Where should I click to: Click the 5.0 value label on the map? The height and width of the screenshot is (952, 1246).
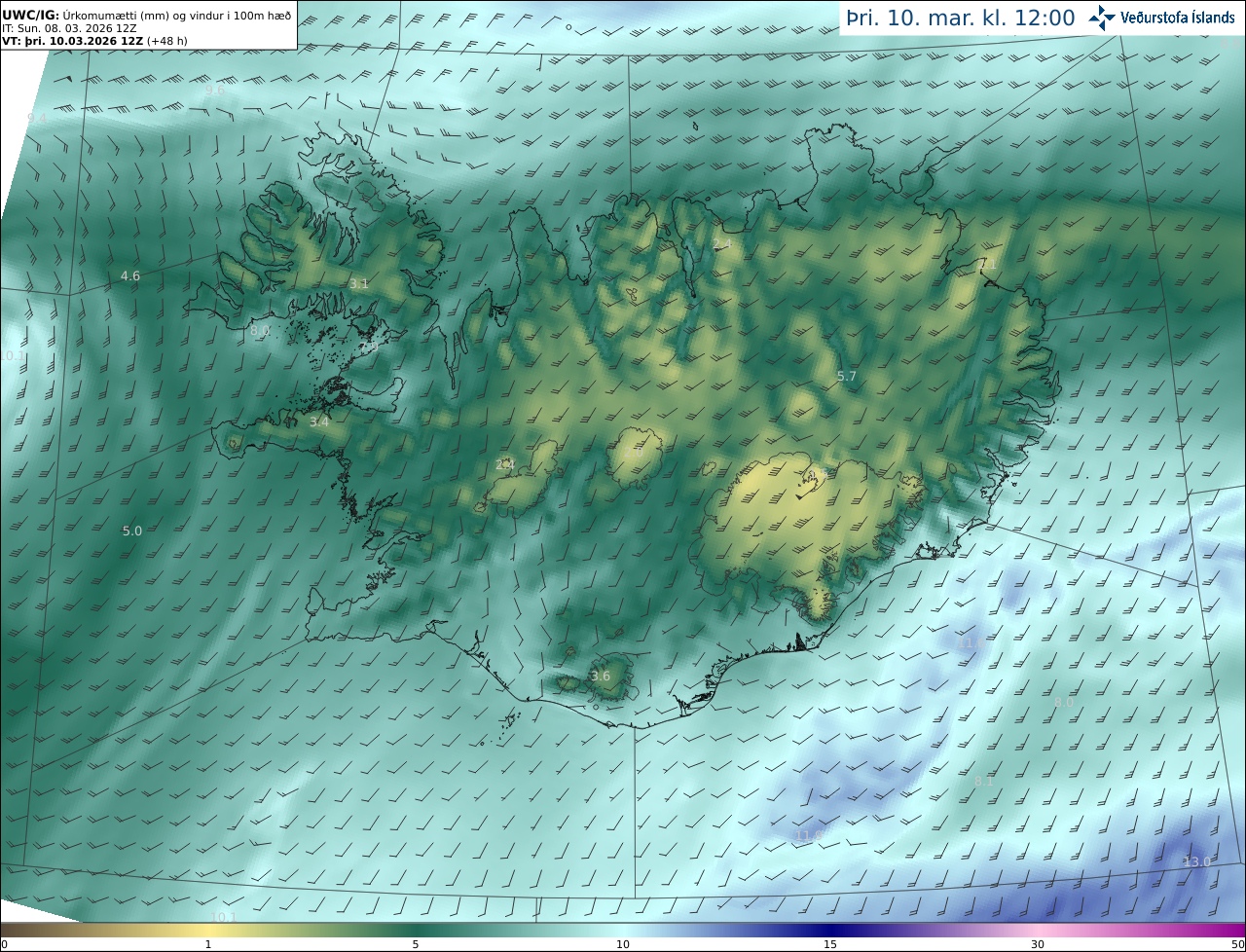pyautogui.click(x=131, y=531)
